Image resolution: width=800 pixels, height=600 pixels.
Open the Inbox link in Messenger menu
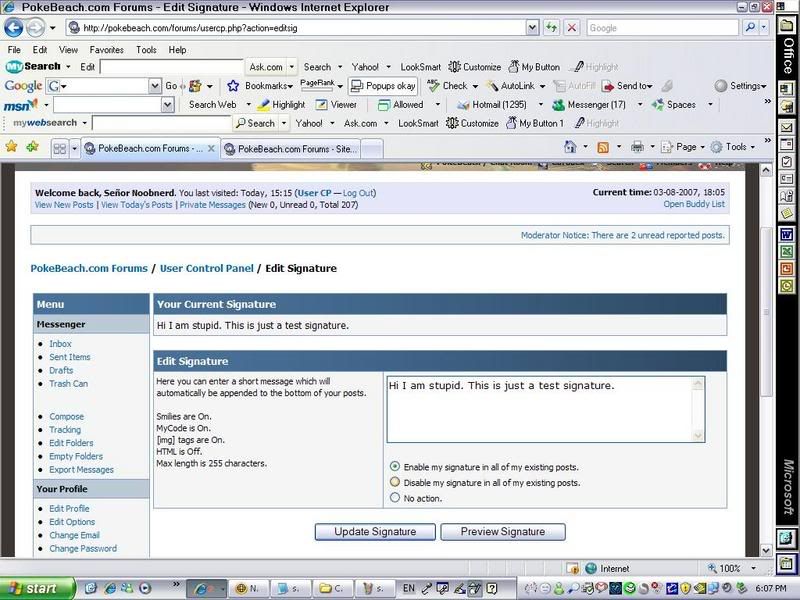pos(60,344)
